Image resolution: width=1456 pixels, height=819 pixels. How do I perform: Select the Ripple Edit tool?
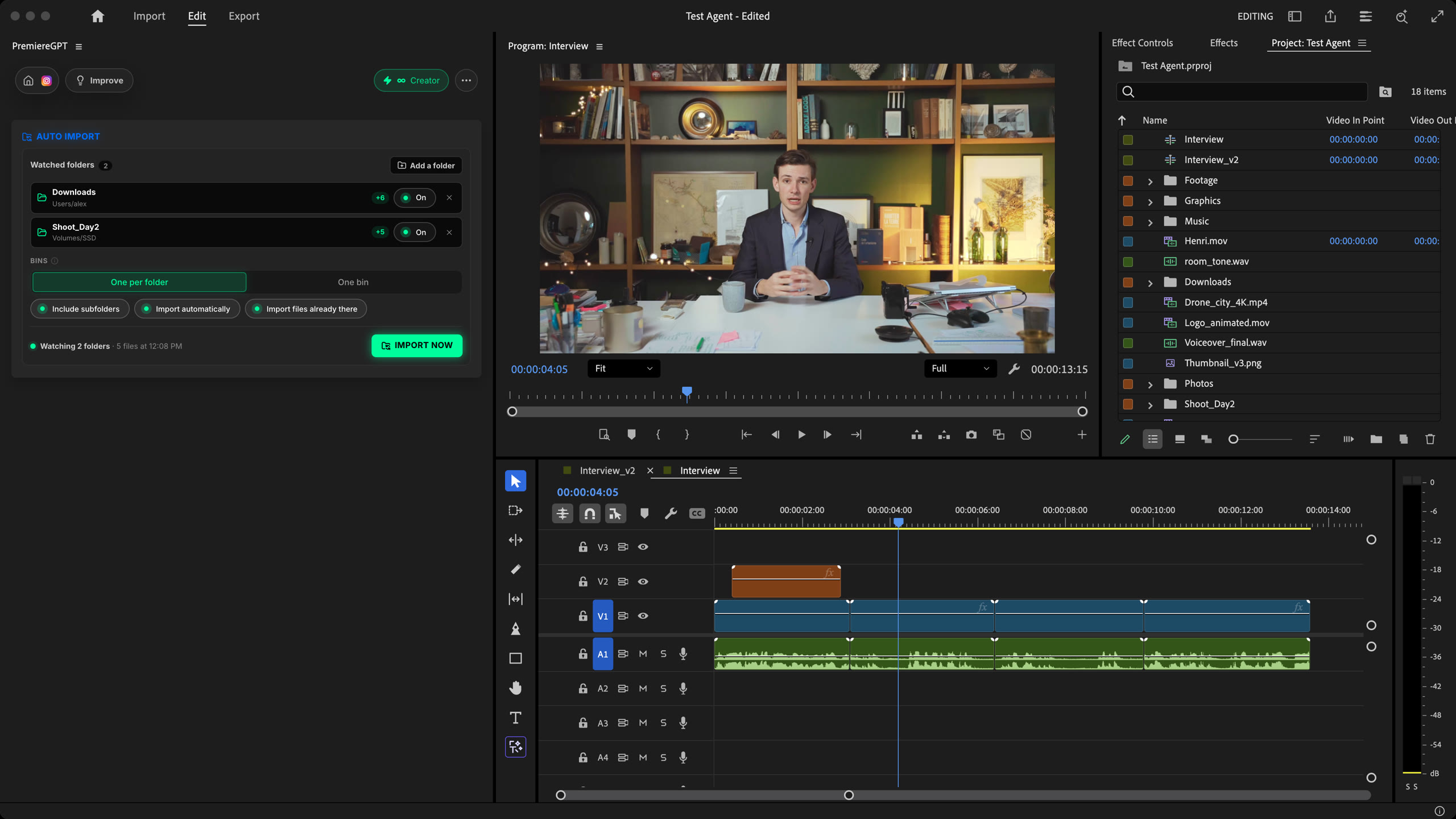[515, 540]
